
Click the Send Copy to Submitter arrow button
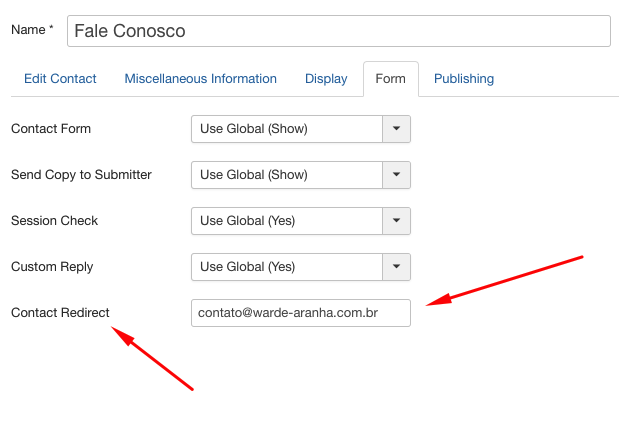397,175
